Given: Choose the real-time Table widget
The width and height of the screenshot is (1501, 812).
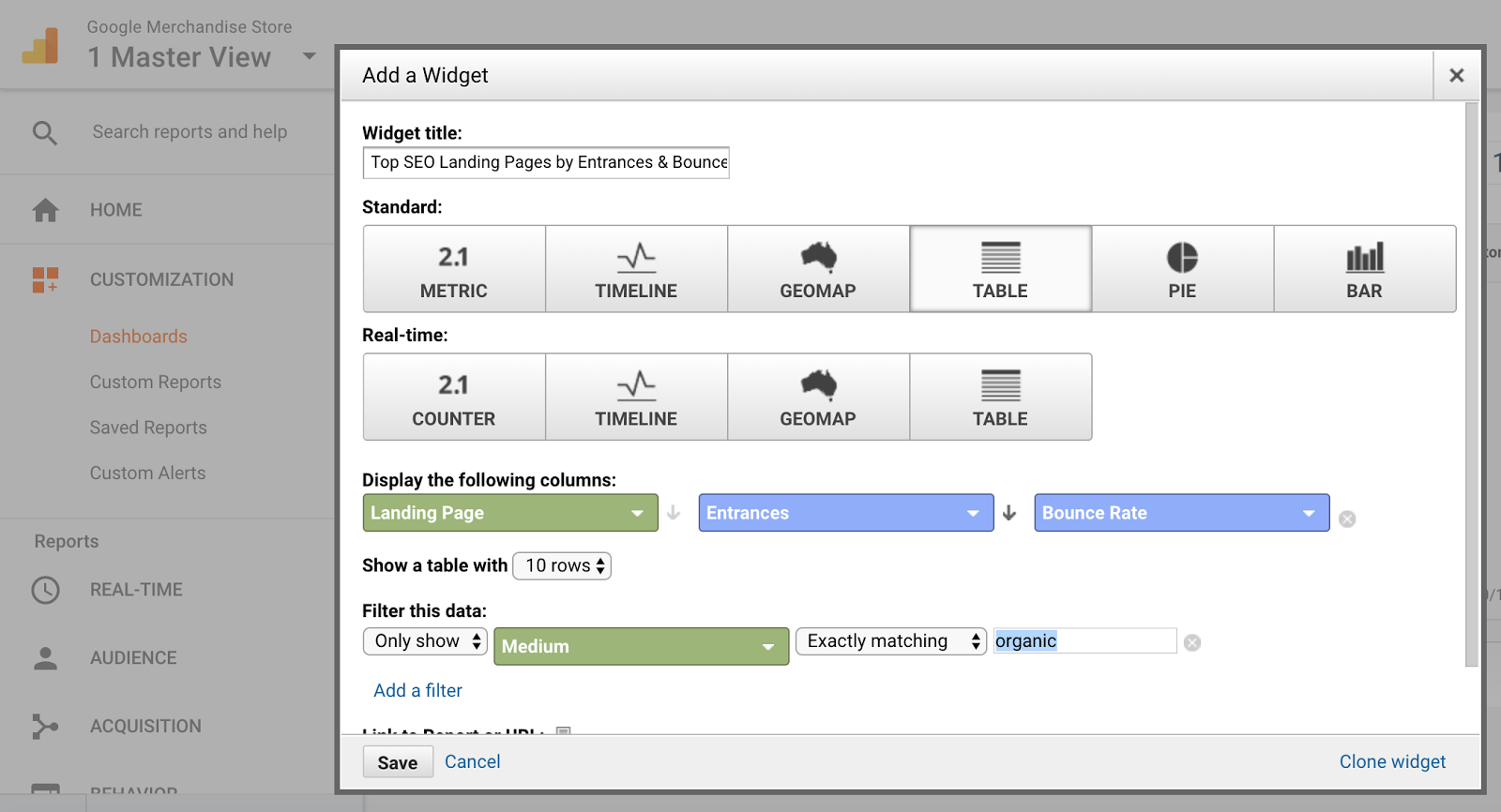Looking at the screenshot, I should [1000, 397].
